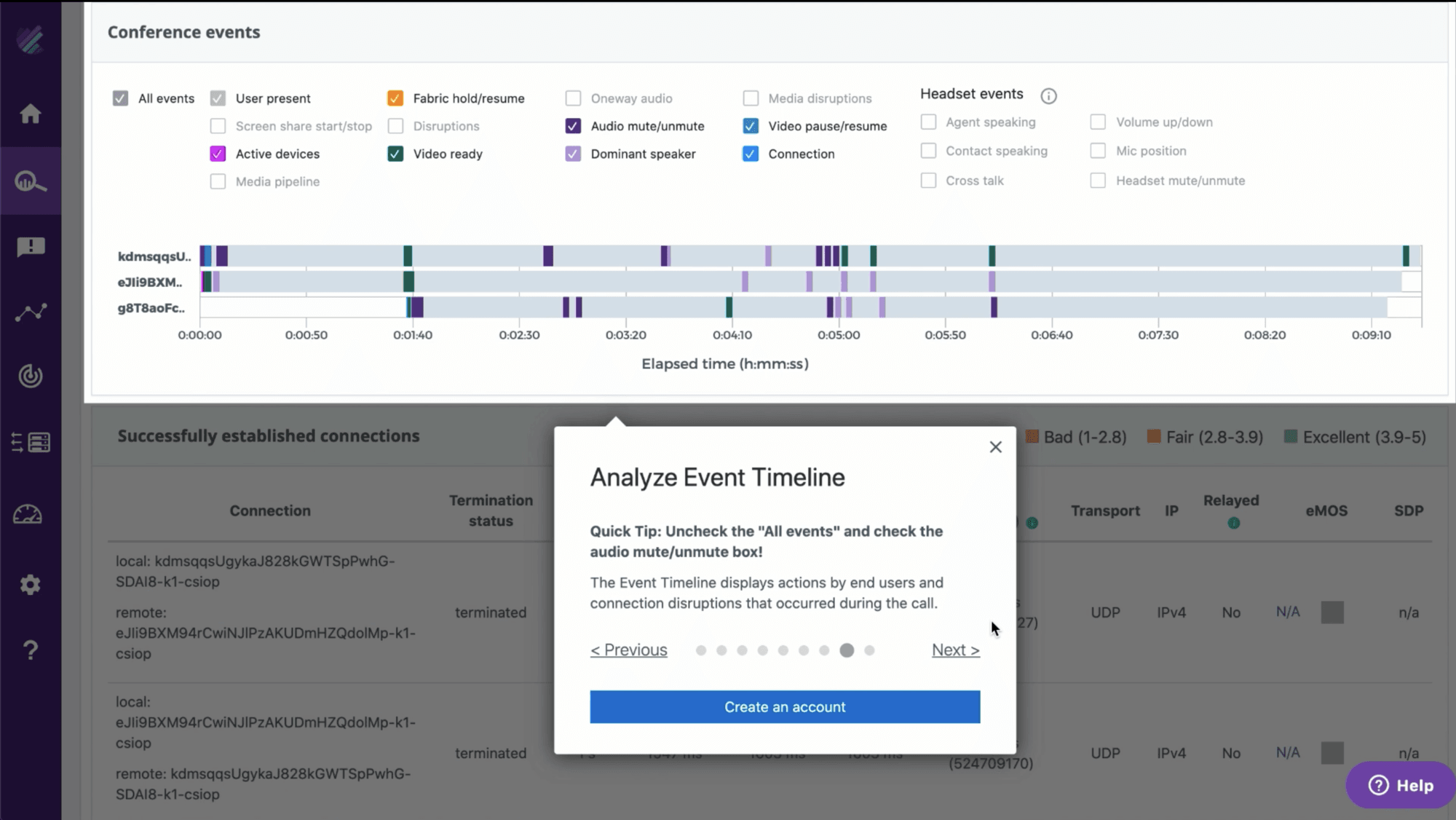The height and width of the screenshot is (820, 1456).
Task: Enable the Media disruptions checkbox
Action: [x=751, y=98]
